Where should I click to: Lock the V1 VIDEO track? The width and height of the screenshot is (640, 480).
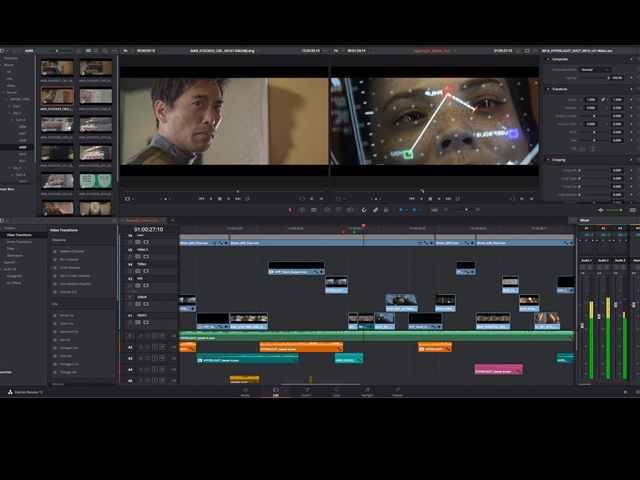pyautogui.click(x=130, y=322)
